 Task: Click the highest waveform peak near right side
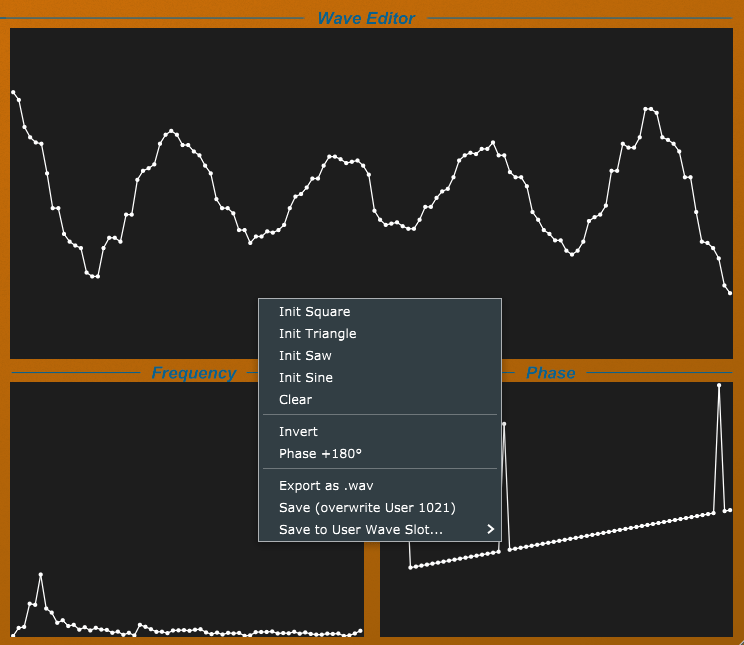tap(648, 109)
